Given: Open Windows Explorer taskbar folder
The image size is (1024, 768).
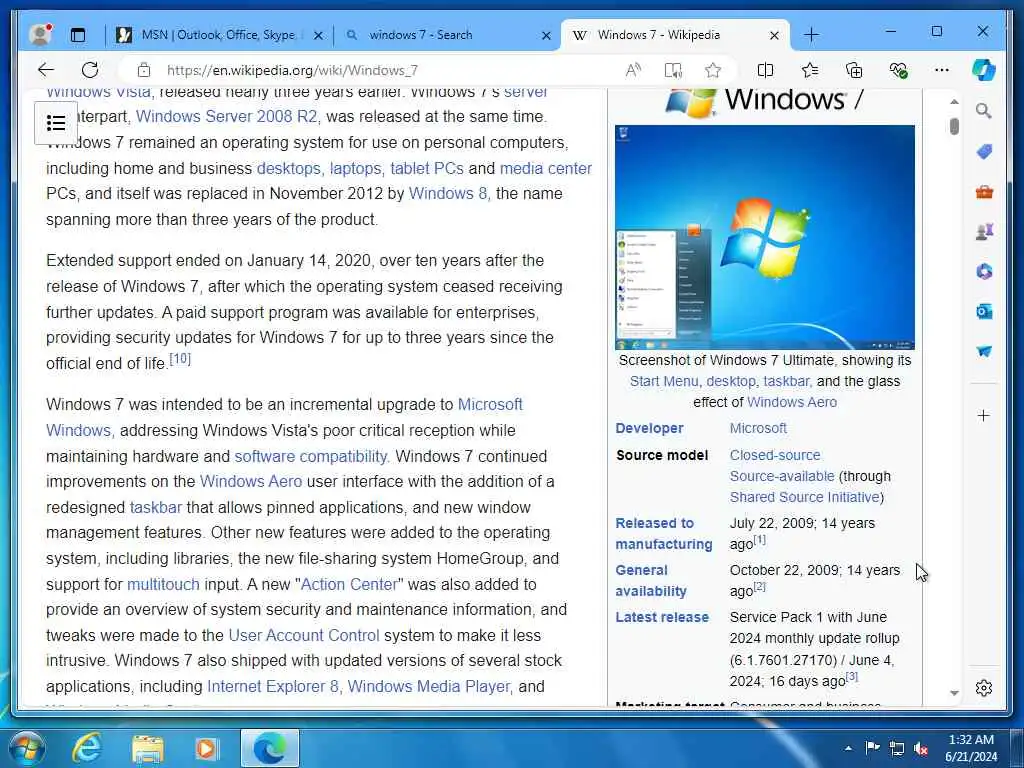Looking at the screenshot, I should (x=148, y=749).
